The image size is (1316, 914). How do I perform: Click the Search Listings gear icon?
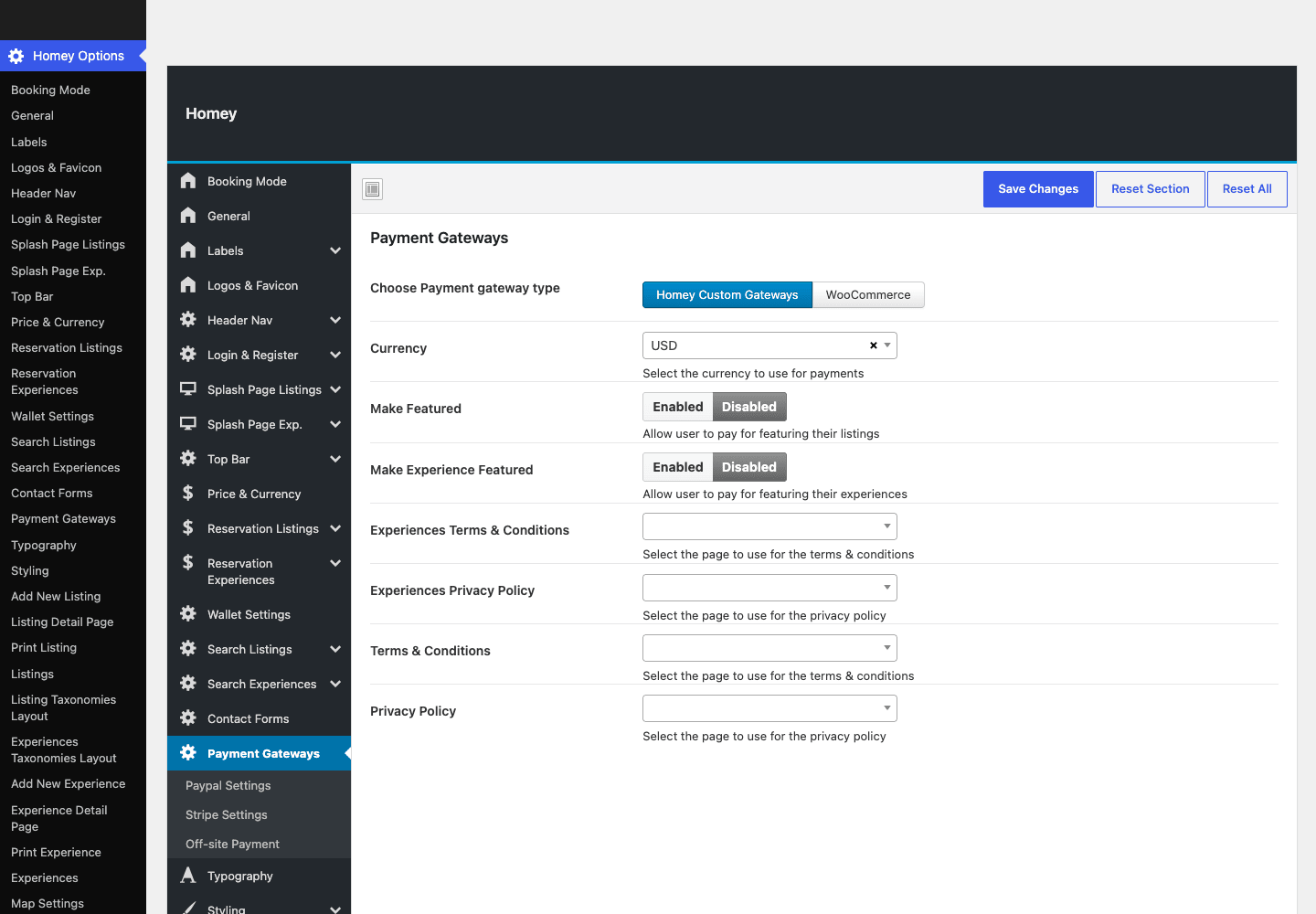pyautogui.click(x=188, y=649)
